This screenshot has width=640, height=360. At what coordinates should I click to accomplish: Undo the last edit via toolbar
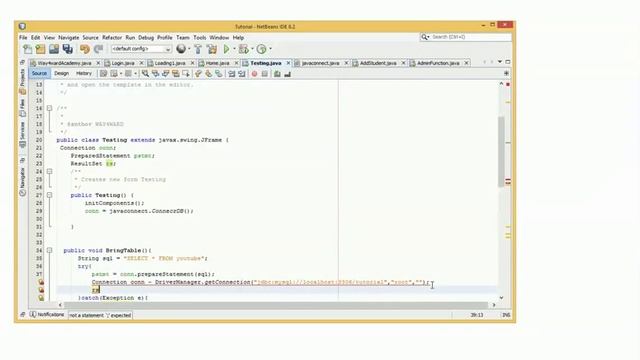point(84,49)
